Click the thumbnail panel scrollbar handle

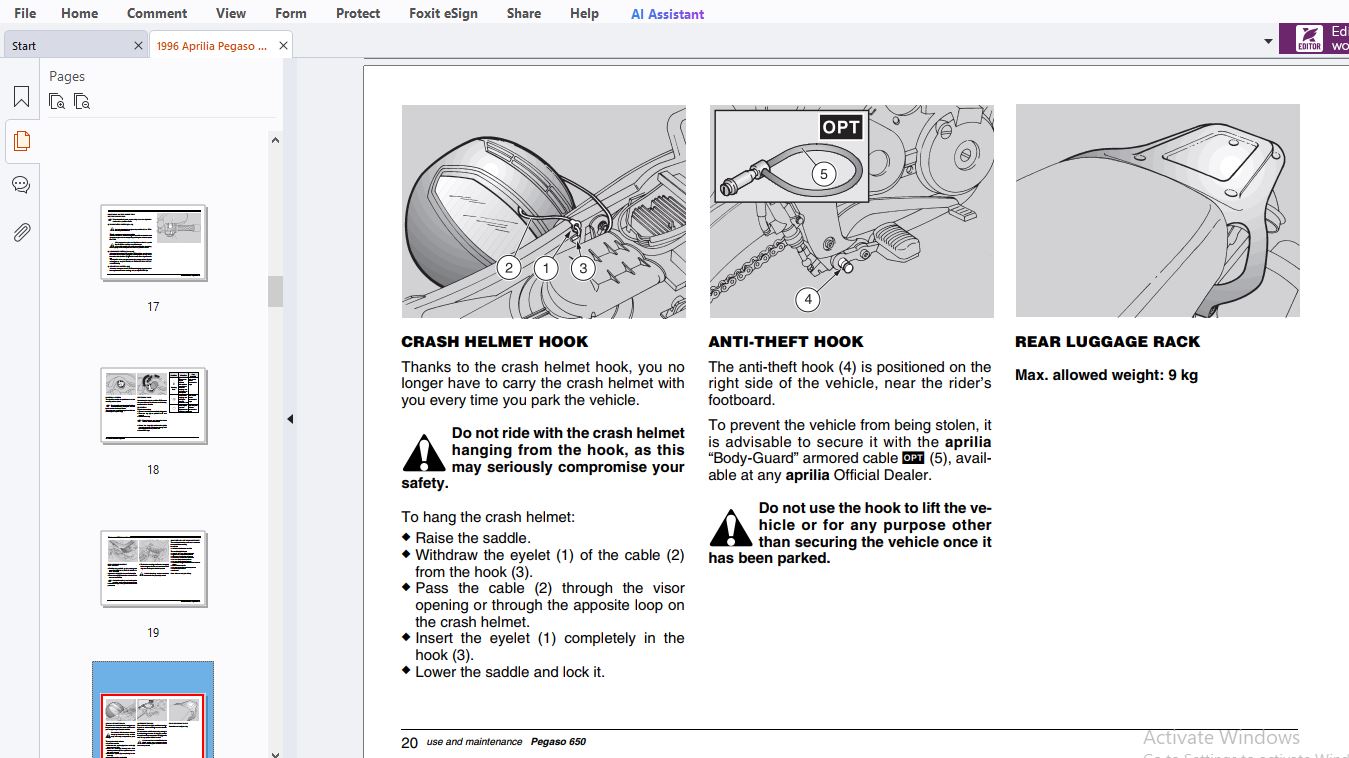[x=275, y=291]
